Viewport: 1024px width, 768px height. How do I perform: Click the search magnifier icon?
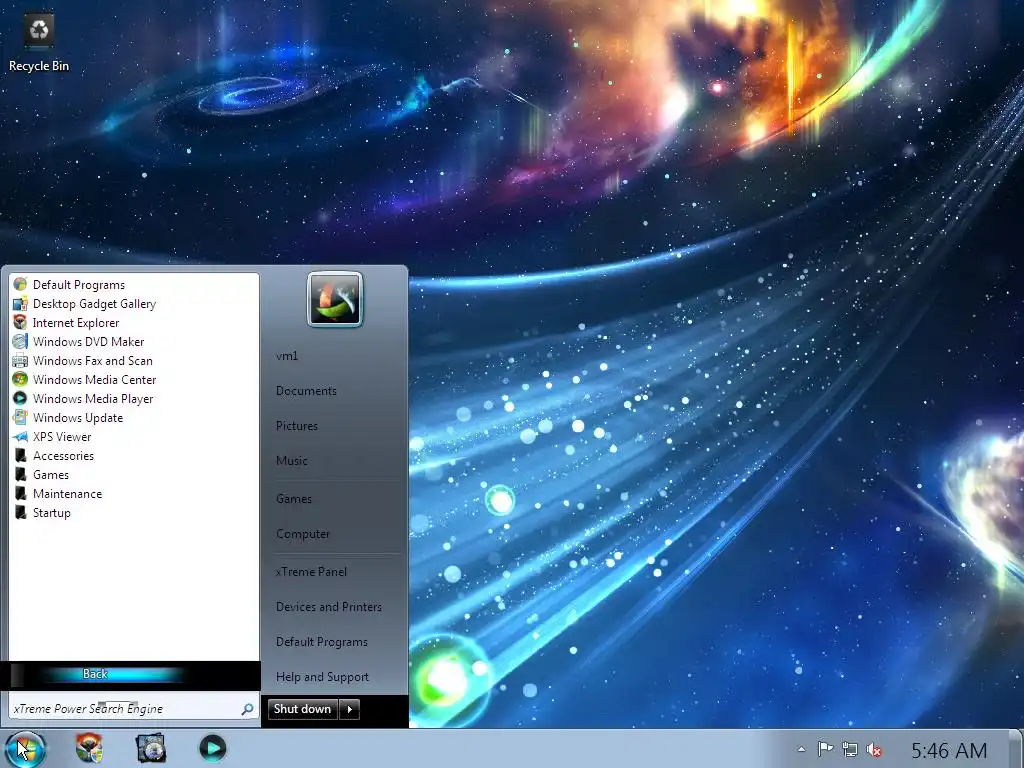click(x=248, y=709)
